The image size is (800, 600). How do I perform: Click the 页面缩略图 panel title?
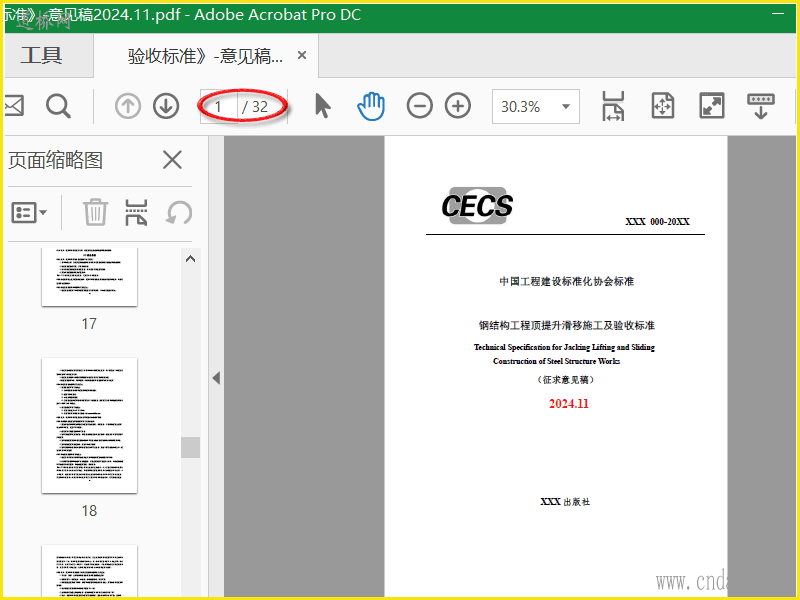[x=55, y=160]
